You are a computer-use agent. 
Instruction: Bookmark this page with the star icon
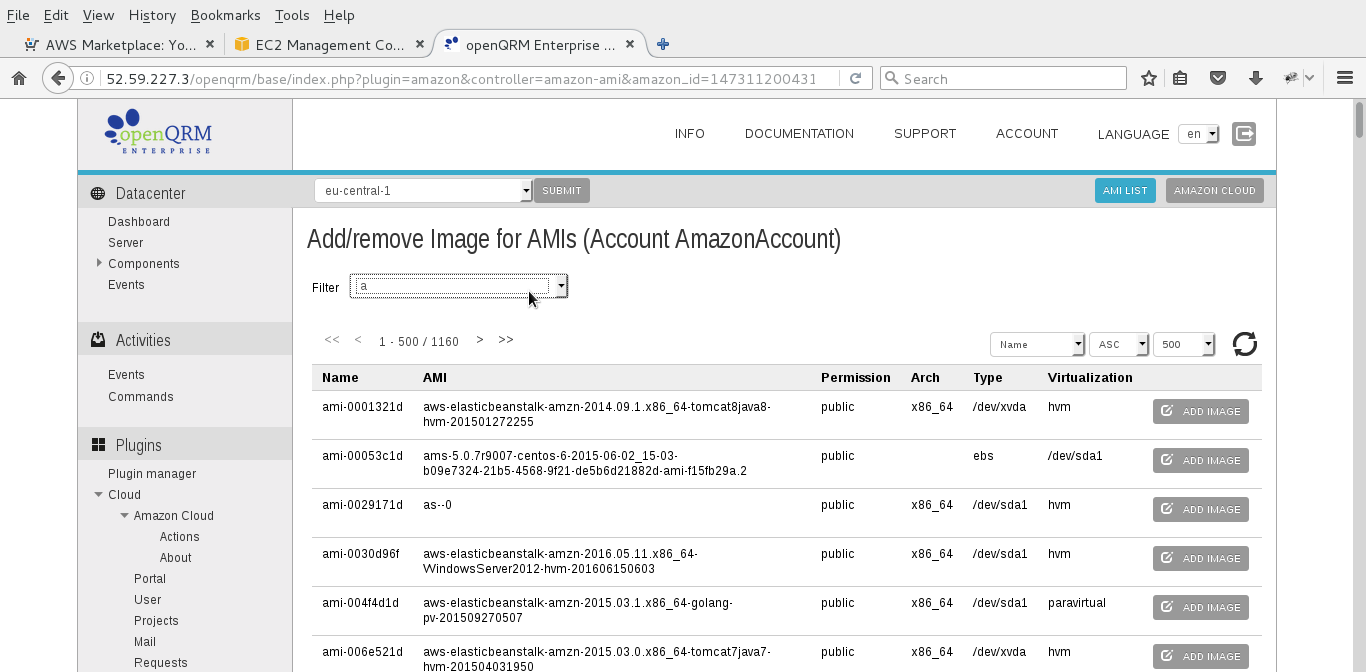[x=1149, y=78]
